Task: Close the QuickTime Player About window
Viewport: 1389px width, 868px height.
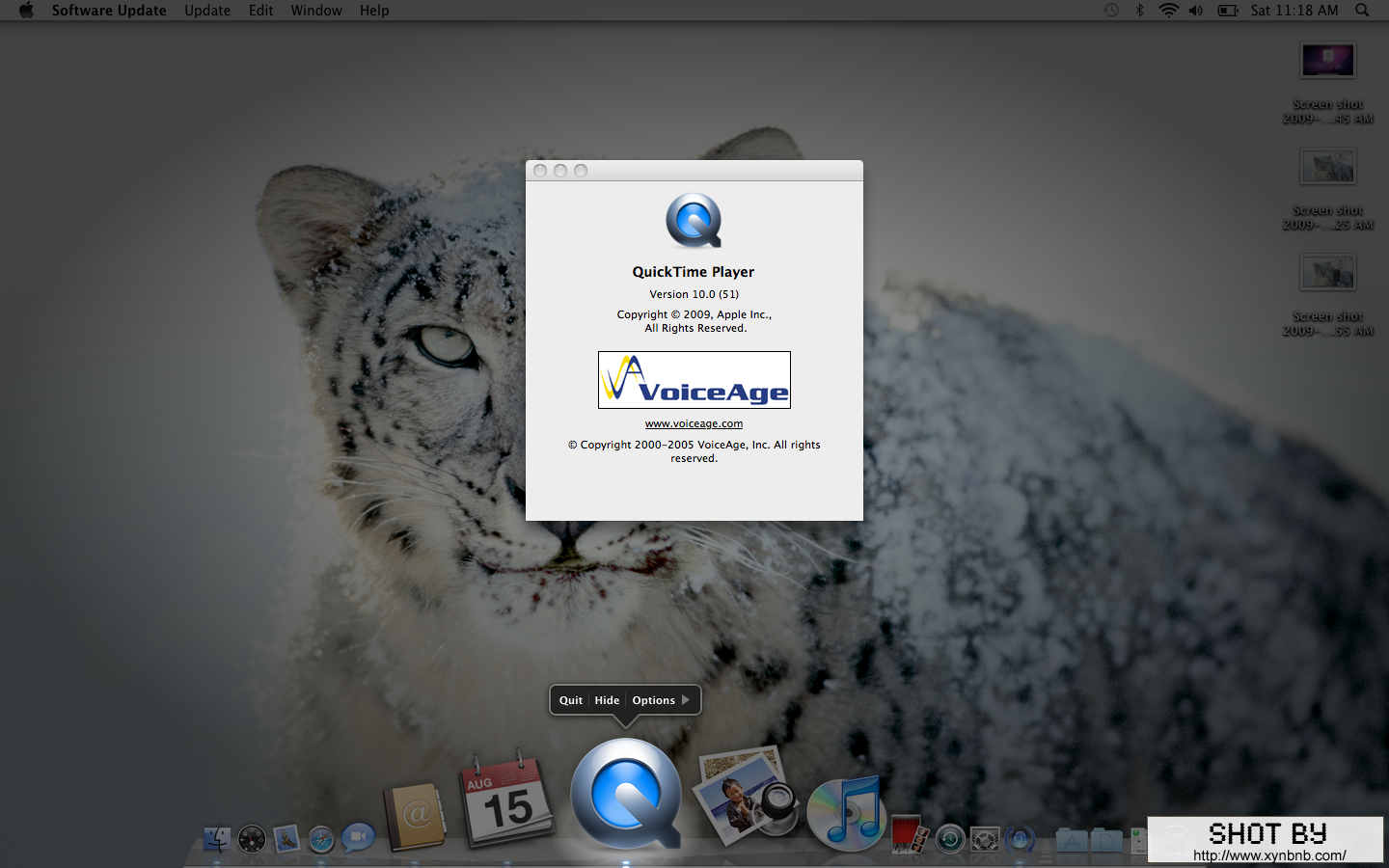Action: 540,171
